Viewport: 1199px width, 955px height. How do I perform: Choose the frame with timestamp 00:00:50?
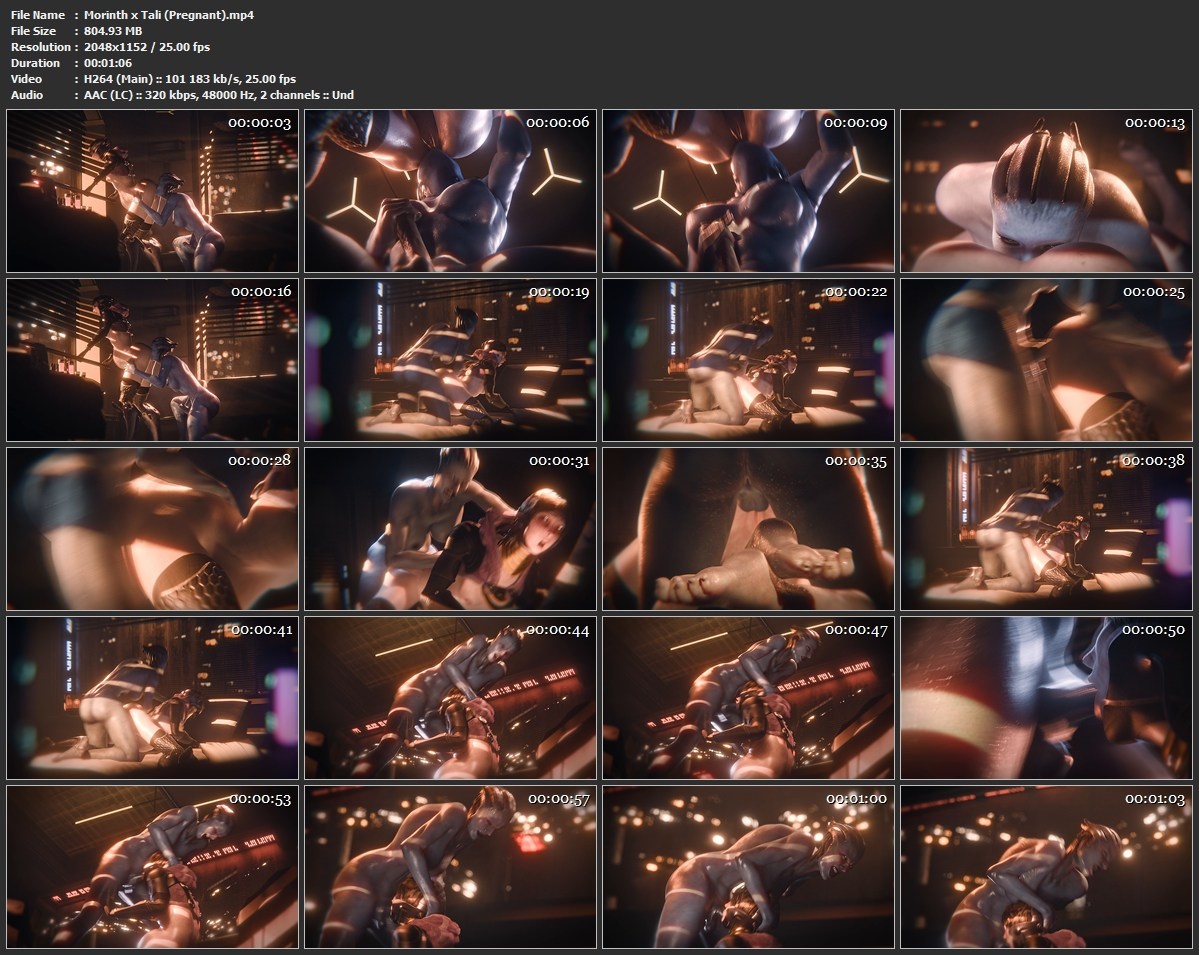1046,698
